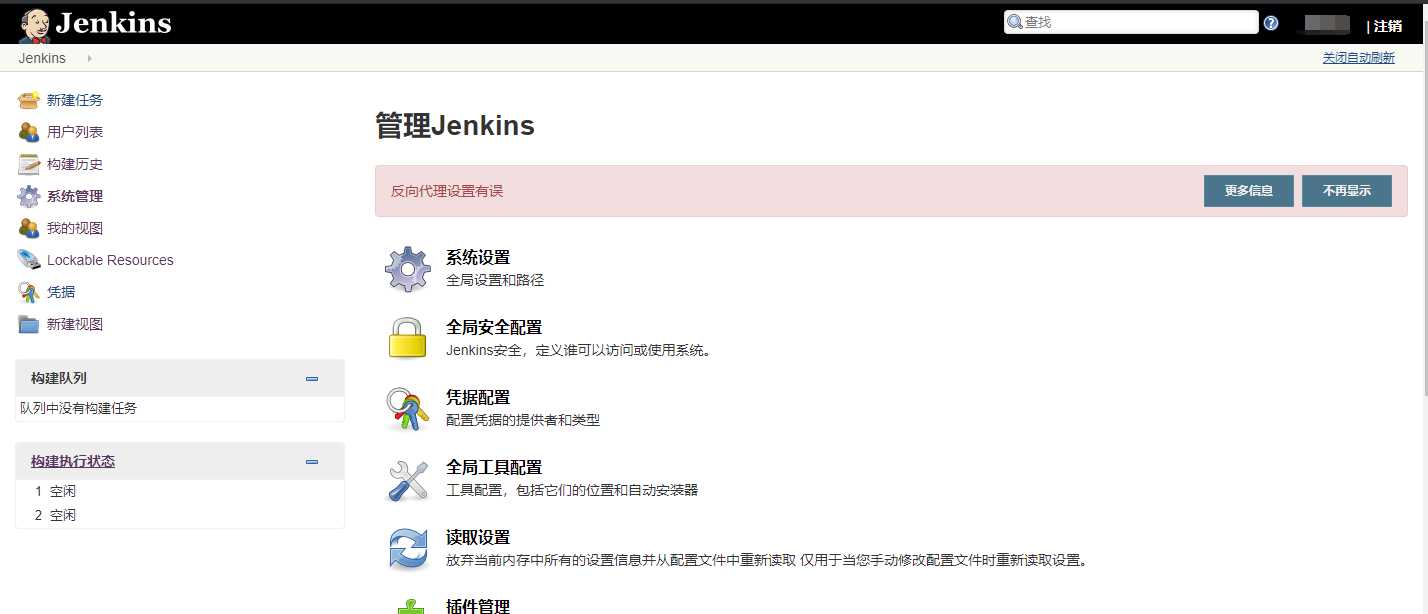Collapse the 构建执行状态 panel
Screen dimensions: 1428x614
(x=312, y=462)
